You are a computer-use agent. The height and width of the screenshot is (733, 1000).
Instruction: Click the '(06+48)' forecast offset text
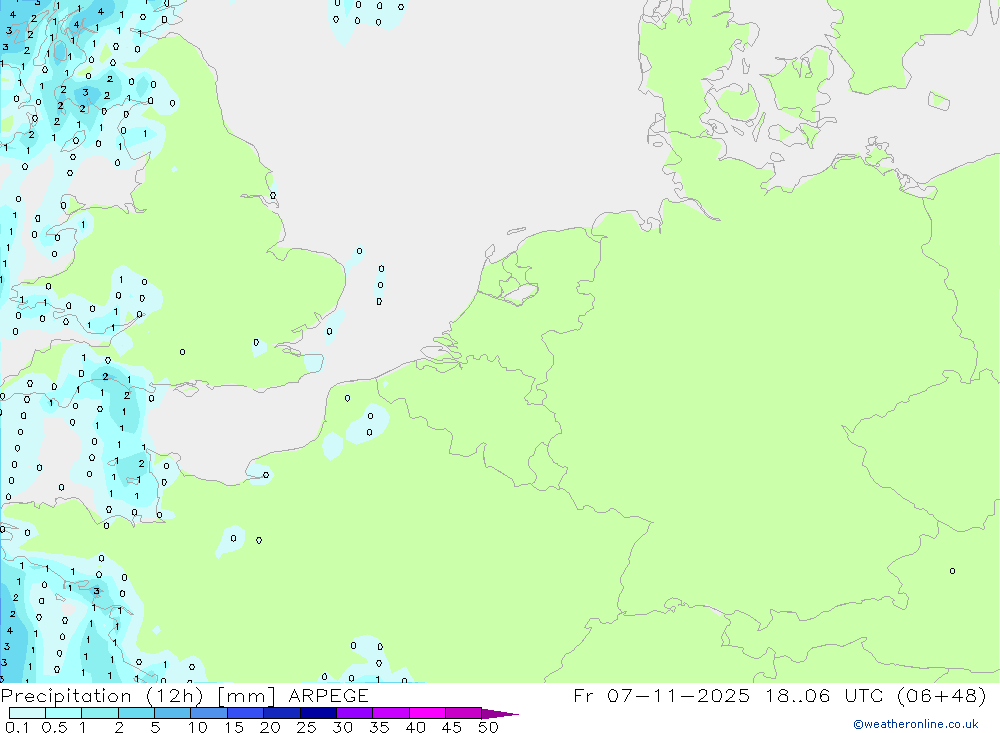click(x=941, y=695)
